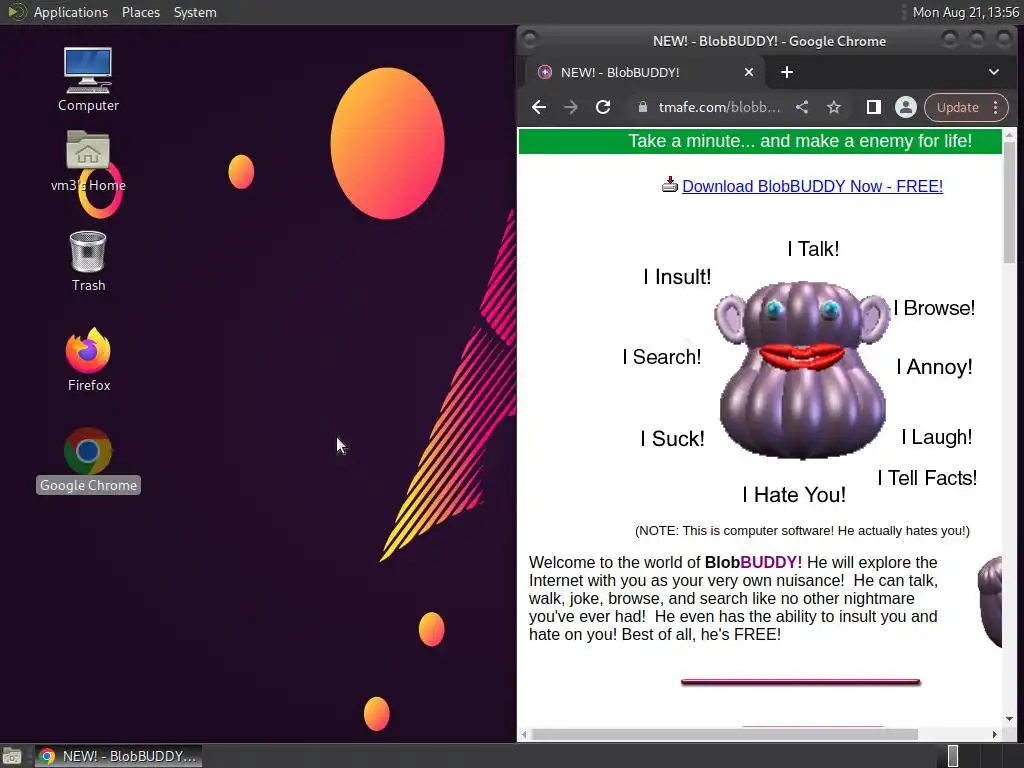
Task: Click the download icon beside the link
Action: click(x=670, y=185)
